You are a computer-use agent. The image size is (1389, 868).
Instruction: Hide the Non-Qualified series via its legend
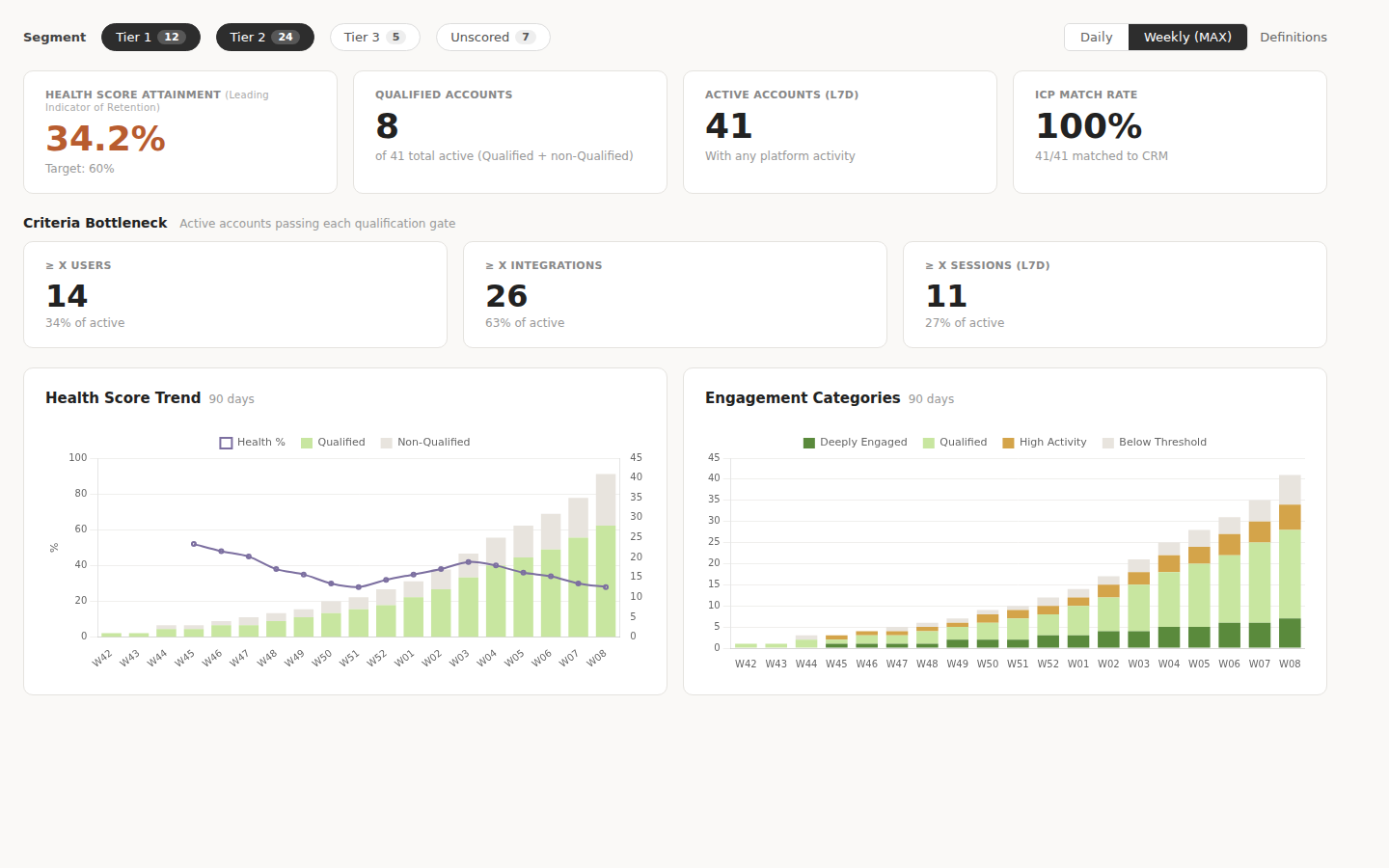pos(425,442)
